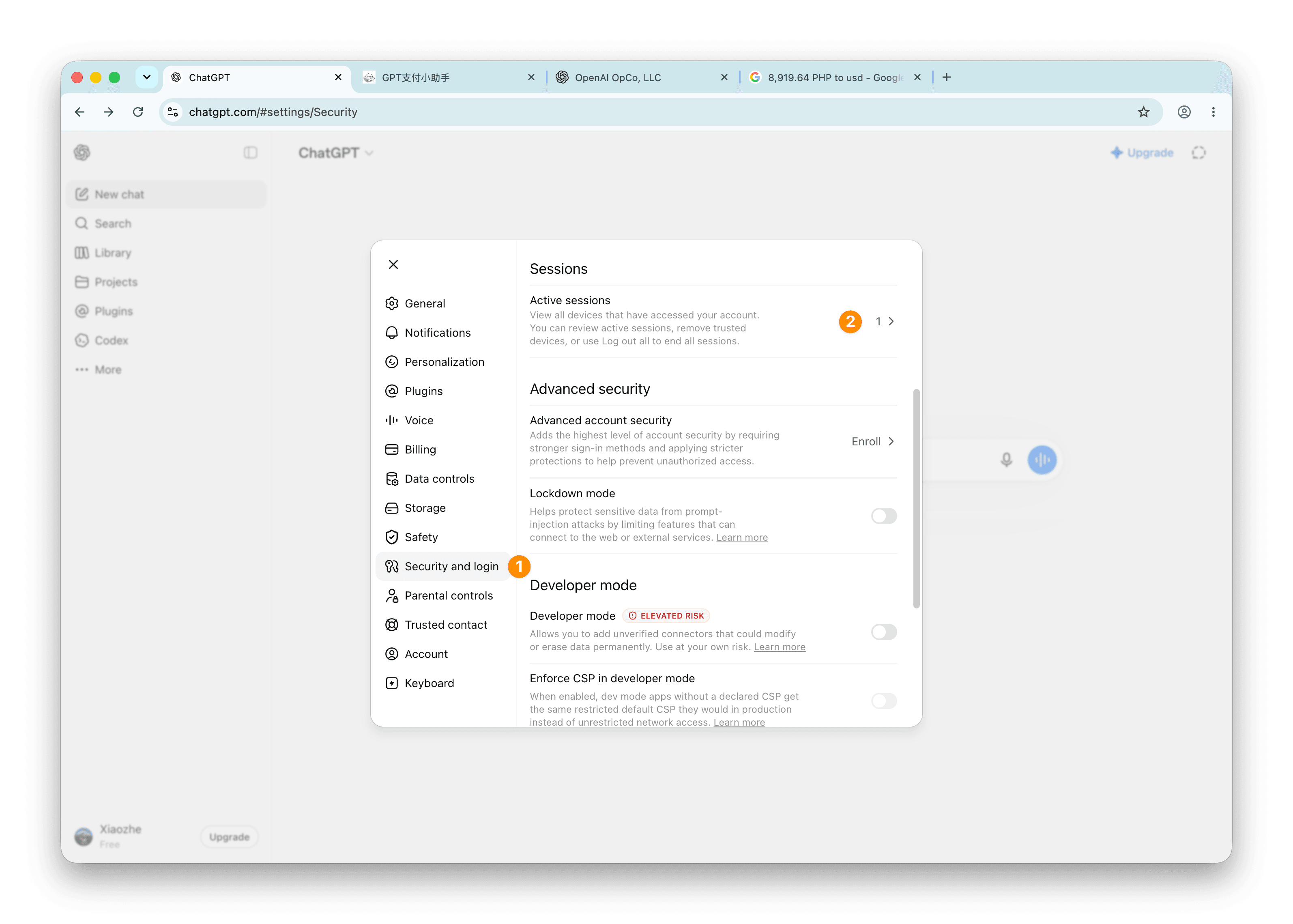Go back to the previous page

79,112
